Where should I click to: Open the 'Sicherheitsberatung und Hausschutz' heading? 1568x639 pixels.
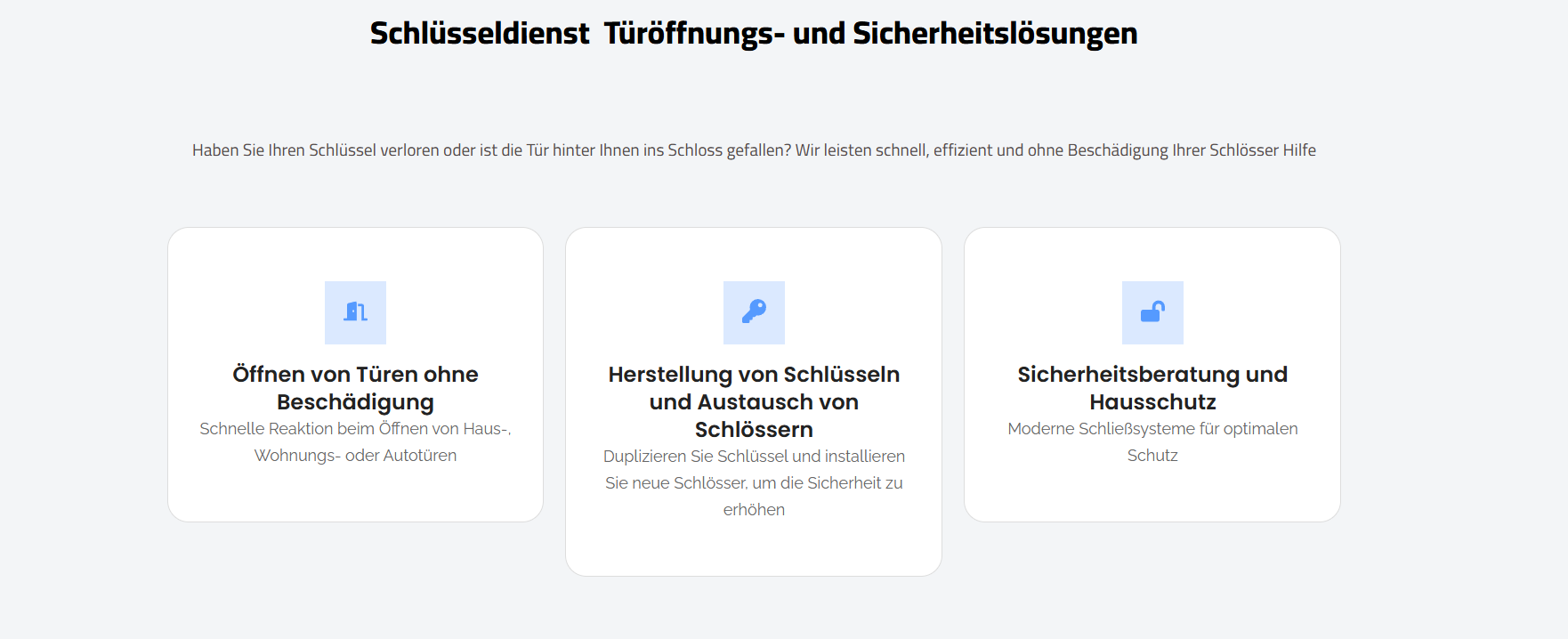(1152, 388)
